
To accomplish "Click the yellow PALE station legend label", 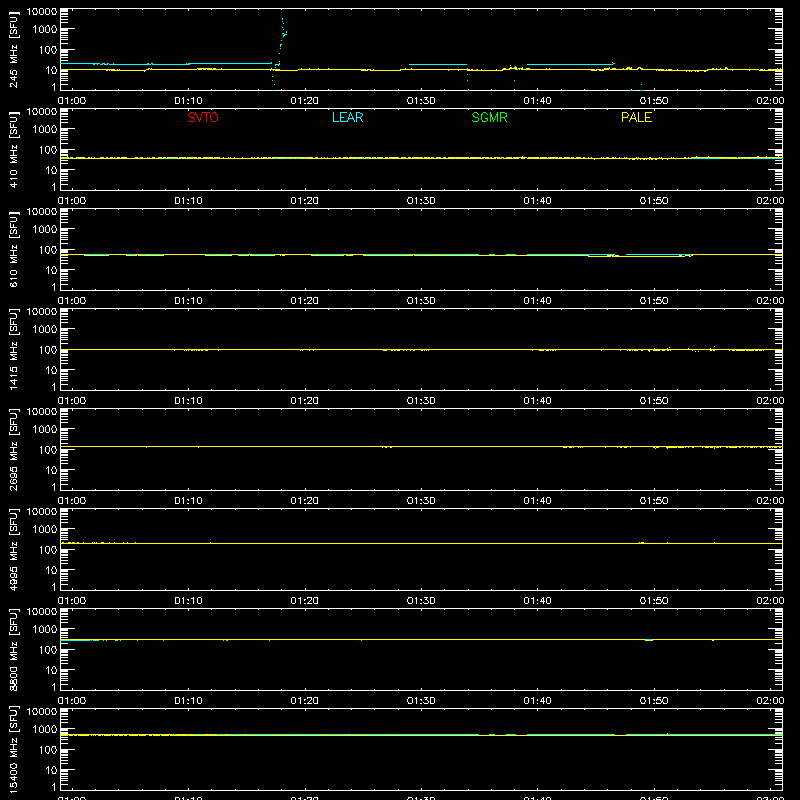I will pos(636,117).
